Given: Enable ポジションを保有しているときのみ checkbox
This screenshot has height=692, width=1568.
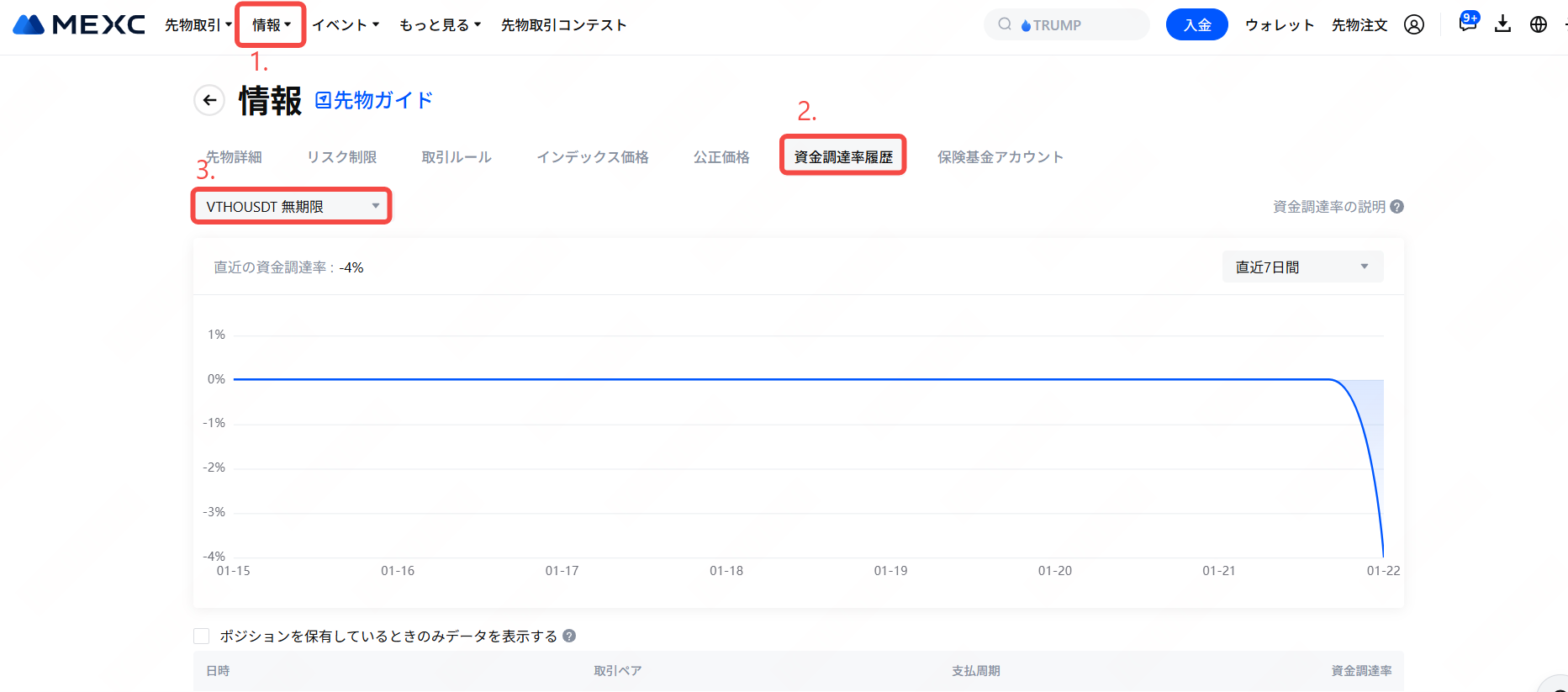Looking at the screenshot, I should pos(202,637).
